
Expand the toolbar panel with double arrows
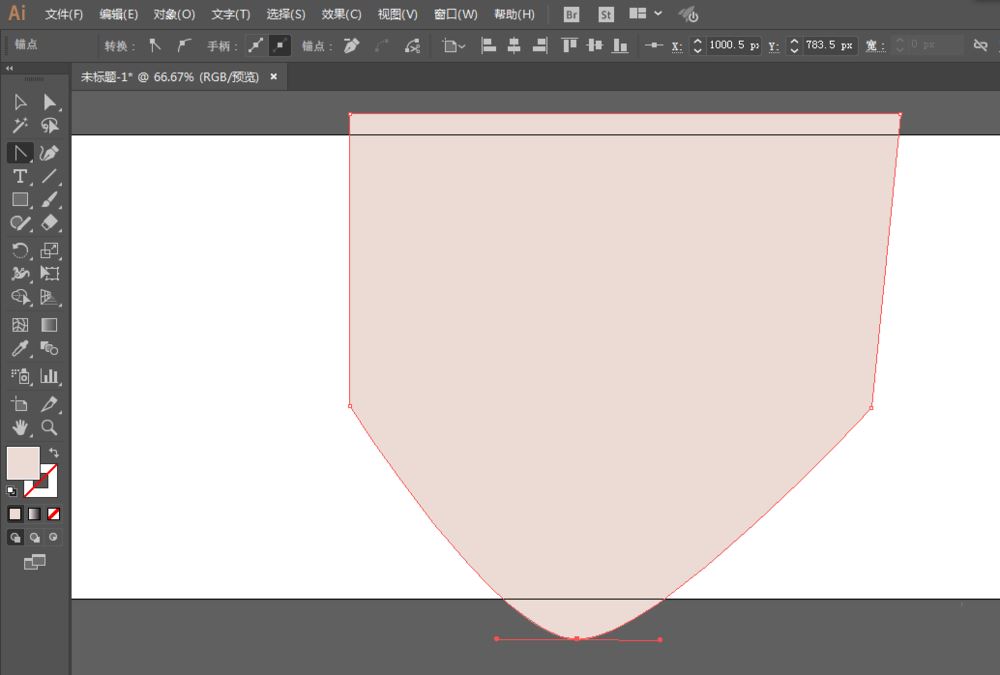pos(10,68)
